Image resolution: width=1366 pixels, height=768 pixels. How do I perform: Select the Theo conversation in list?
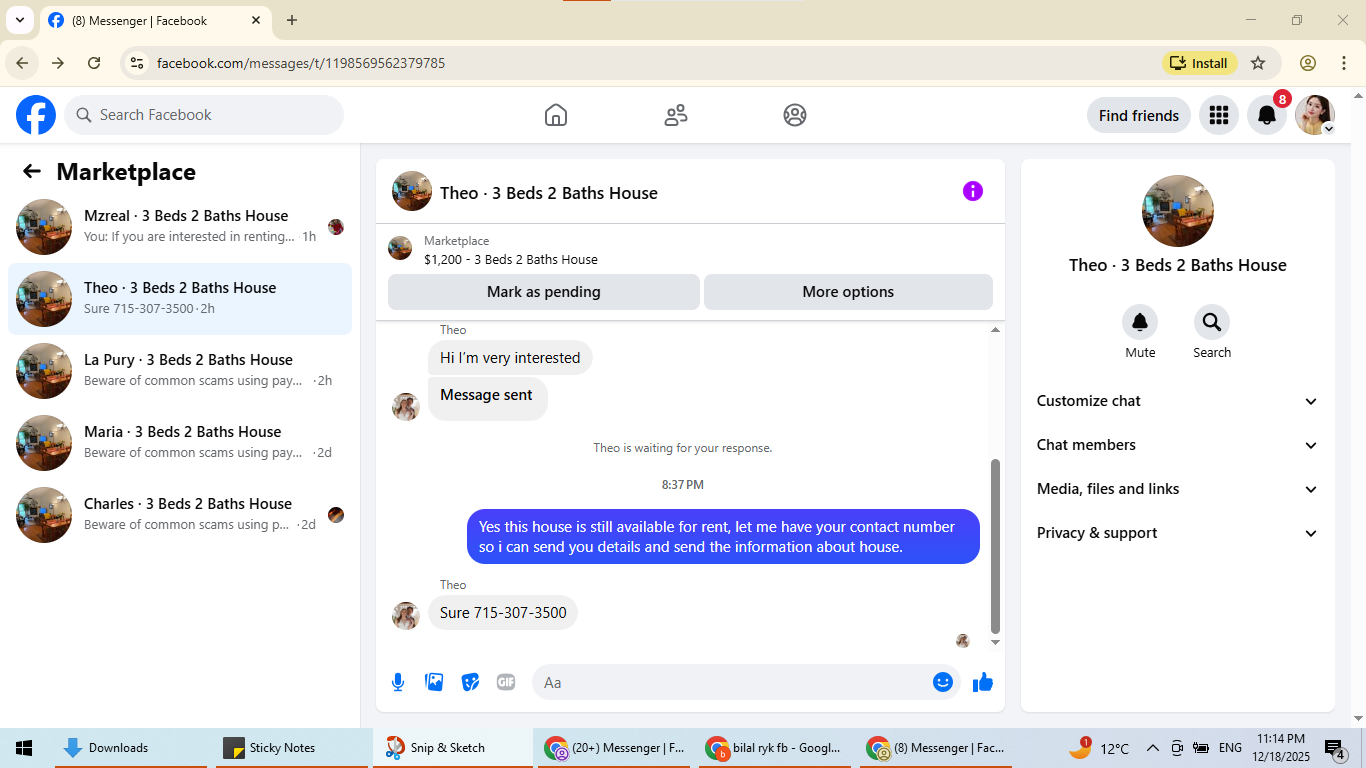[180, 299]
